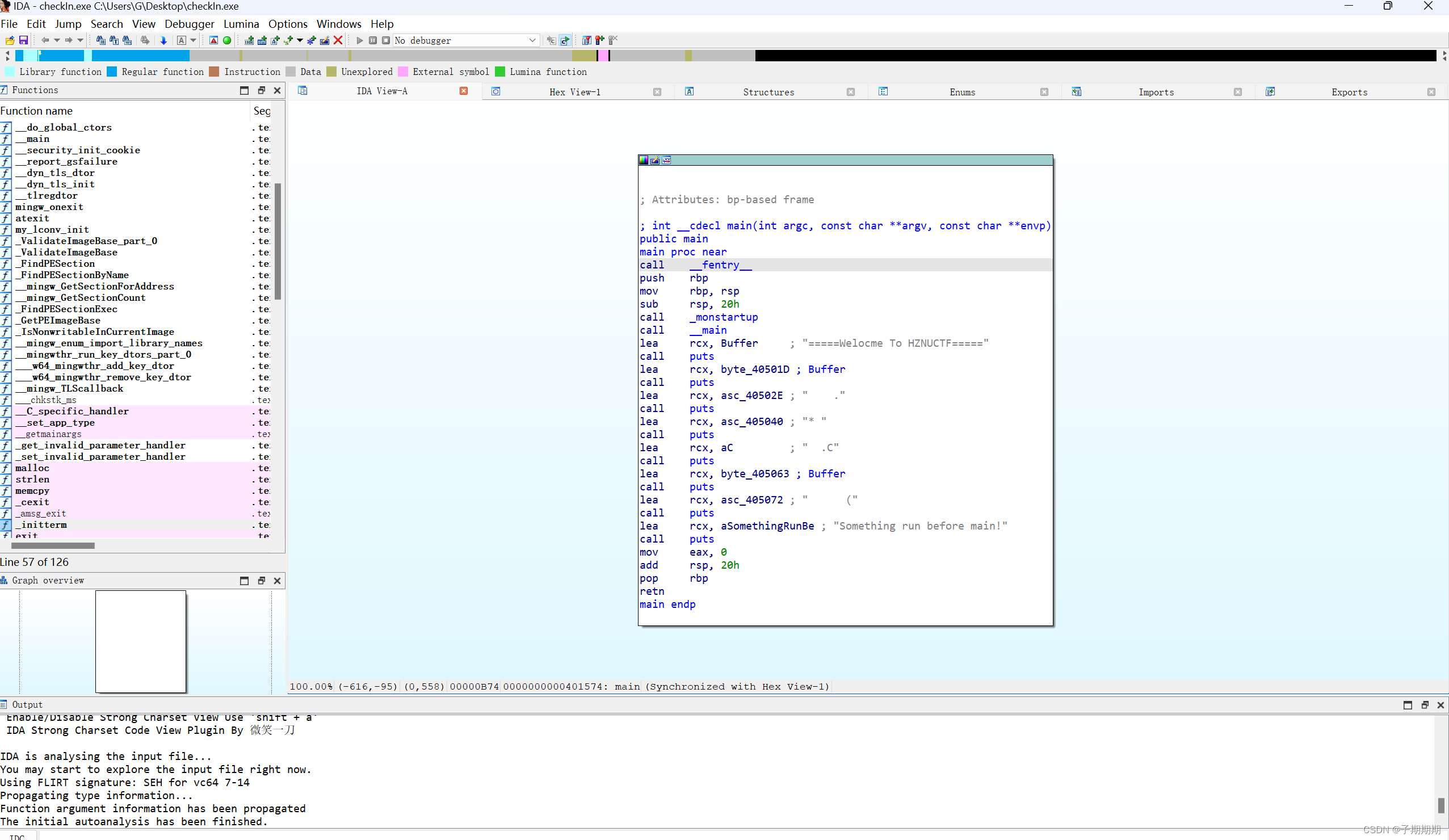
Task: Stop the process with the stop button
Action: tap(386, 40)
